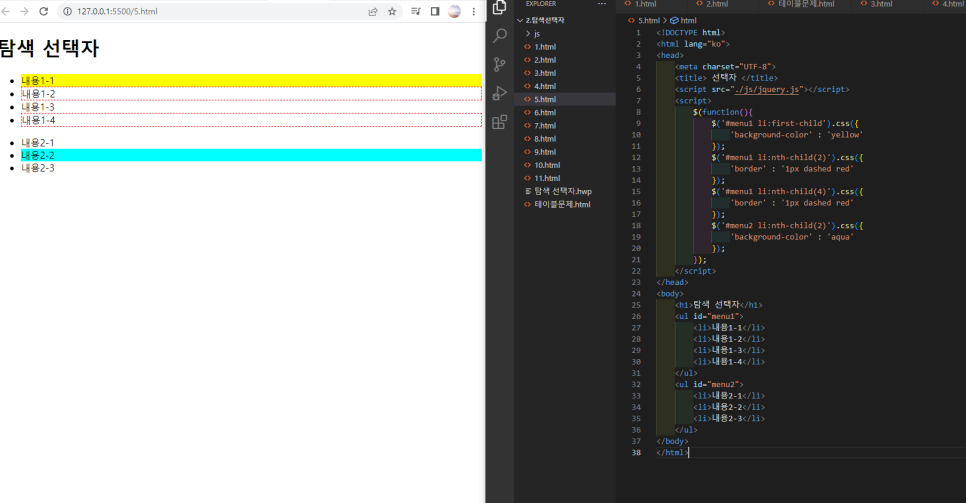The width and height of the screenshot is (966, 503).
Task: Open 2.html in explorer
Action: (x=545, y=60)
